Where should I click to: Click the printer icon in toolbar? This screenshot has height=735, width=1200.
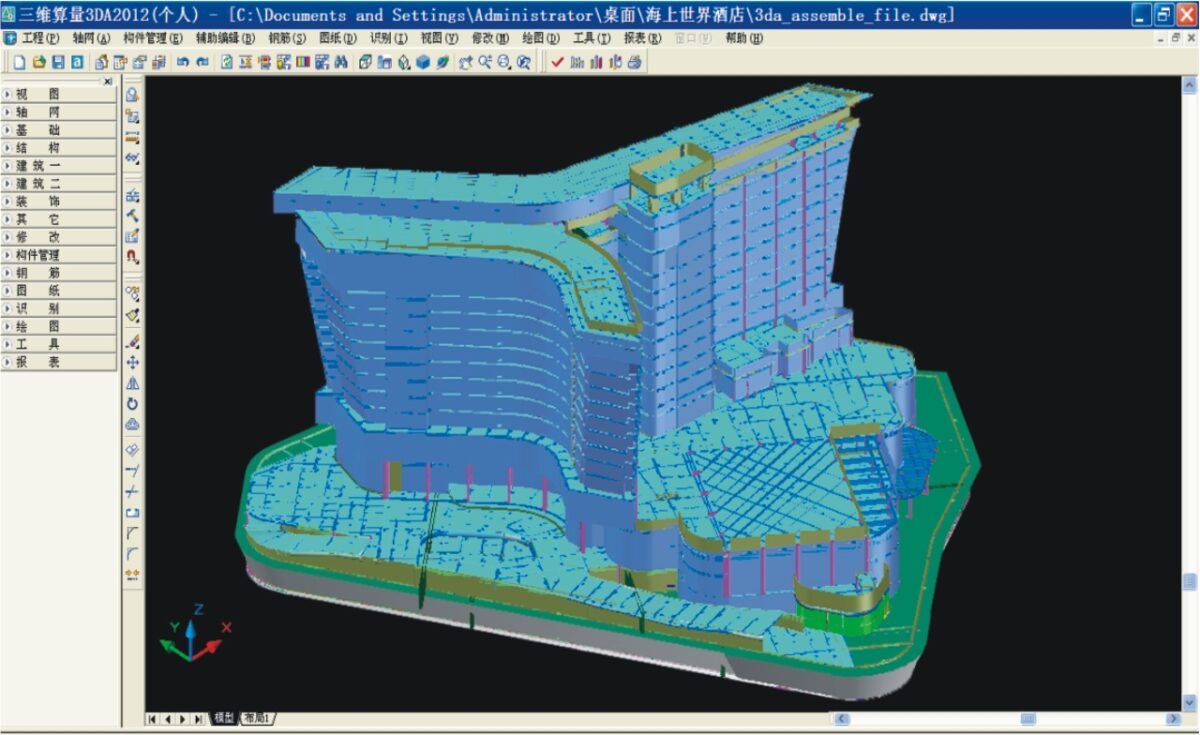tap(634, 62)
